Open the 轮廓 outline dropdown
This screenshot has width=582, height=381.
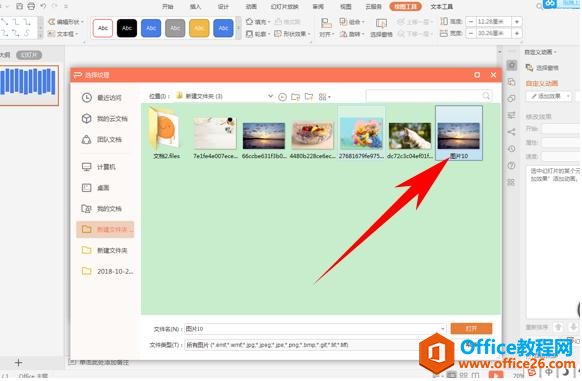click(257, 34)
